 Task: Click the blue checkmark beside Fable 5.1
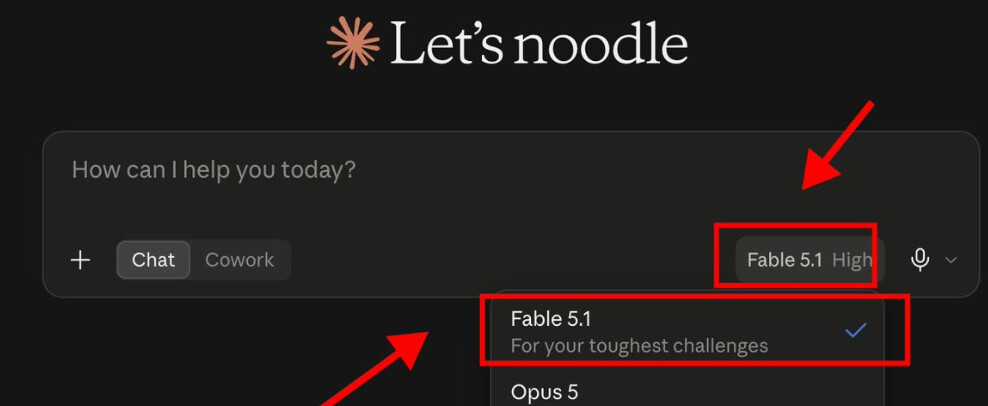coord(855,330)
